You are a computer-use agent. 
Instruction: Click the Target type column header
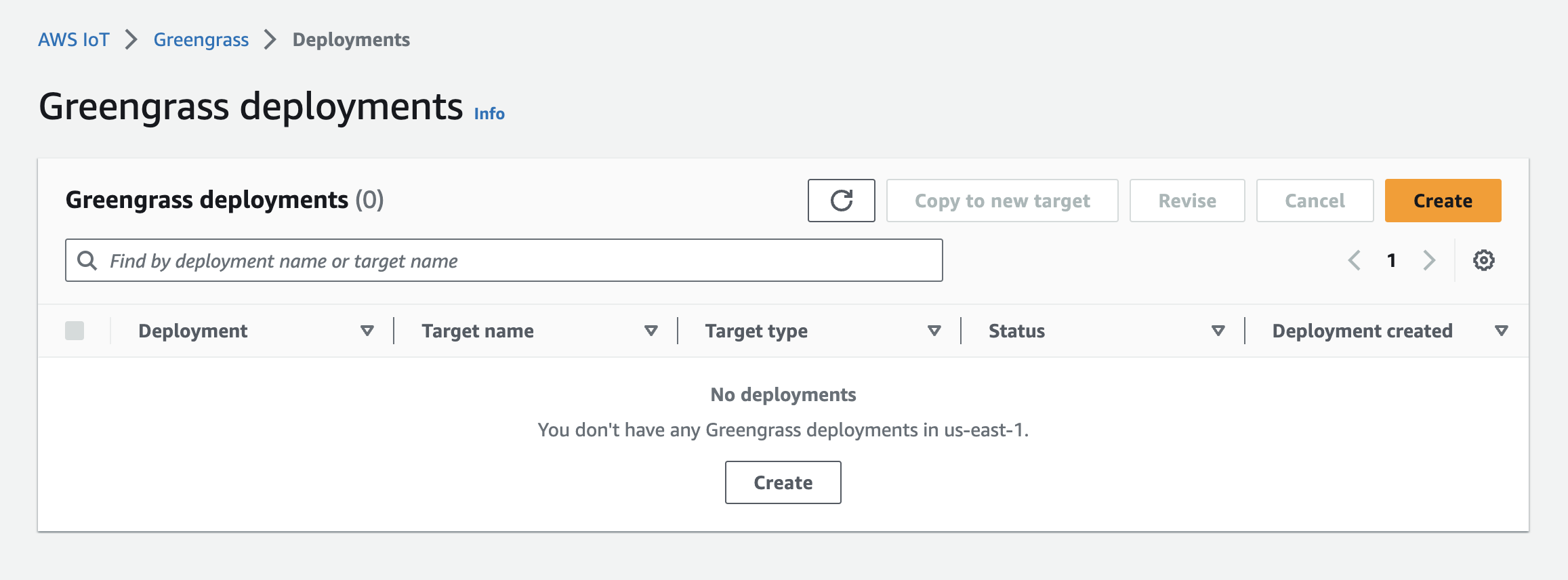coord(756,331)
